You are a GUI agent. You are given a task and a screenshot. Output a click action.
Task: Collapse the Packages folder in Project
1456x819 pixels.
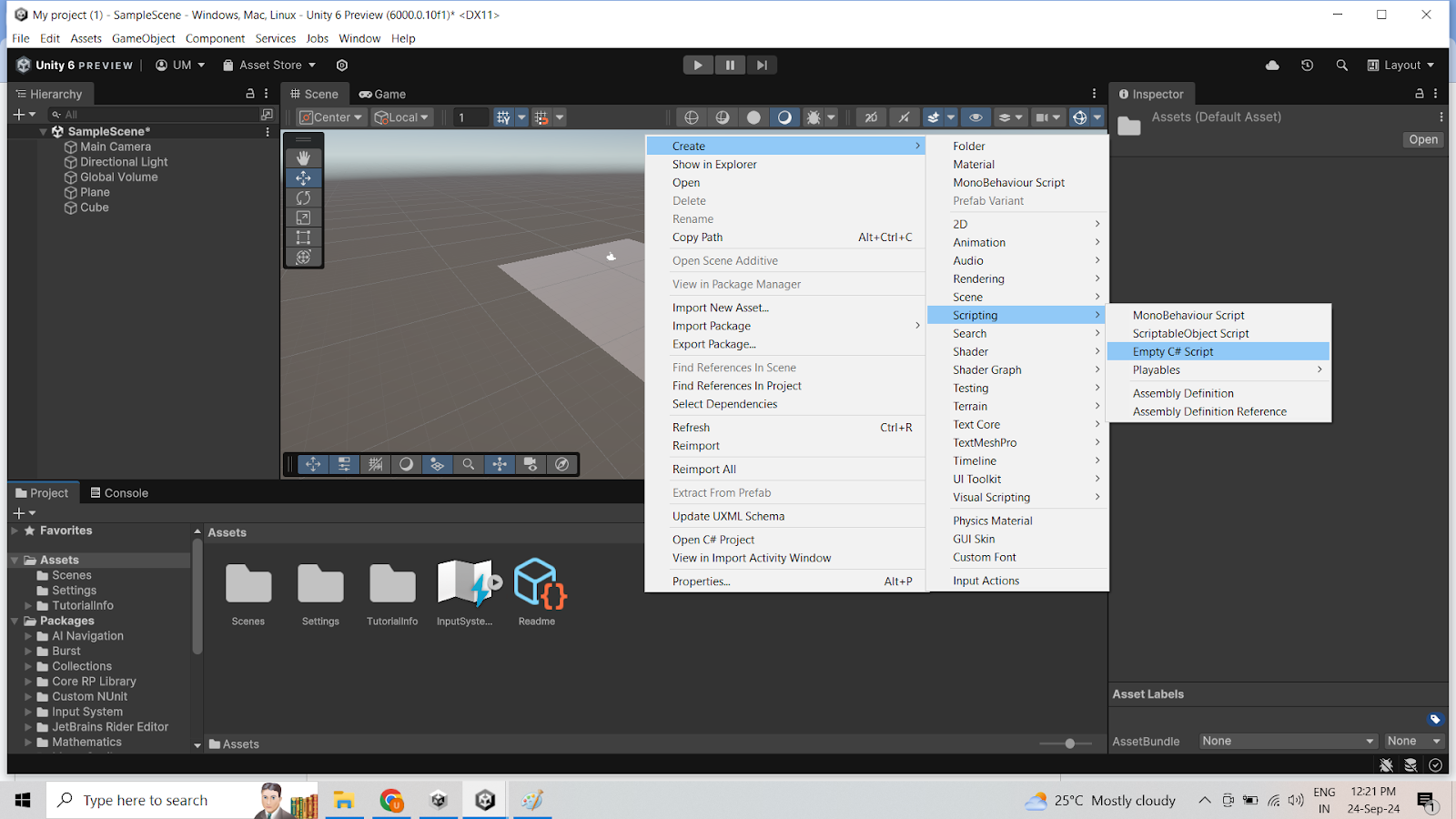coord(15,621)
